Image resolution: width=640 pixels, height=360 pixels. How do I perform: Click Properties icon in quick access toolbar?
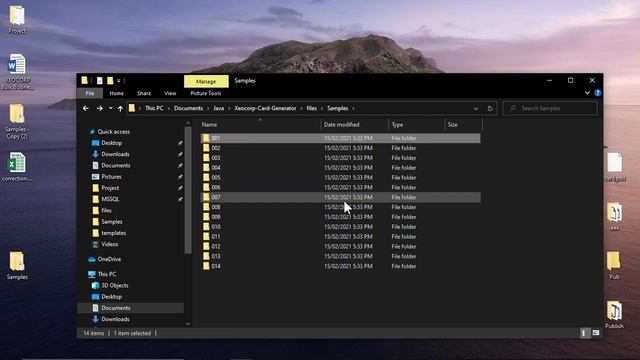pyautogui.click(x=100, y=81)
